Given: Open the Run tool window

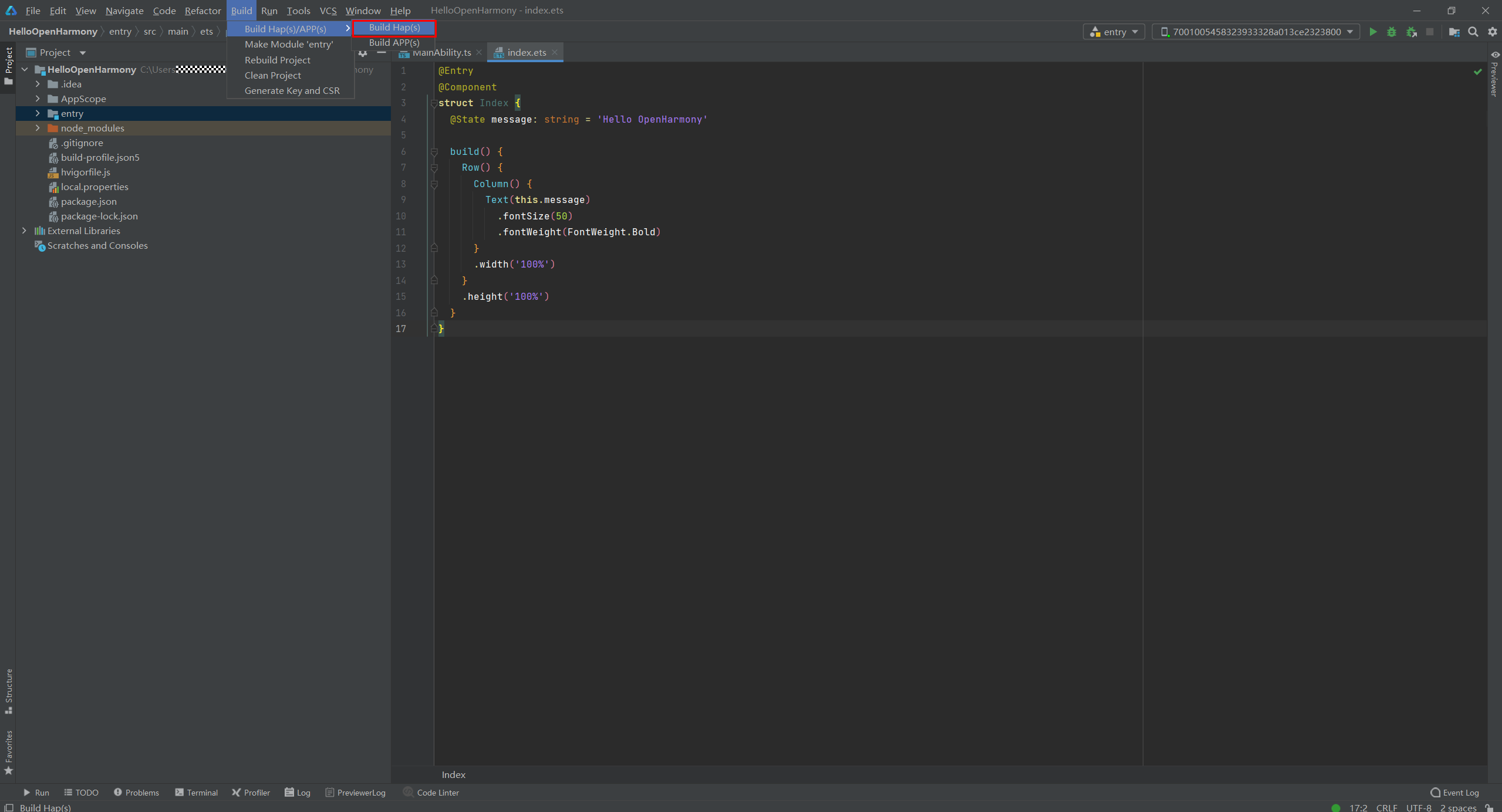Looking at the screenshot, I should tap(36, 792).
